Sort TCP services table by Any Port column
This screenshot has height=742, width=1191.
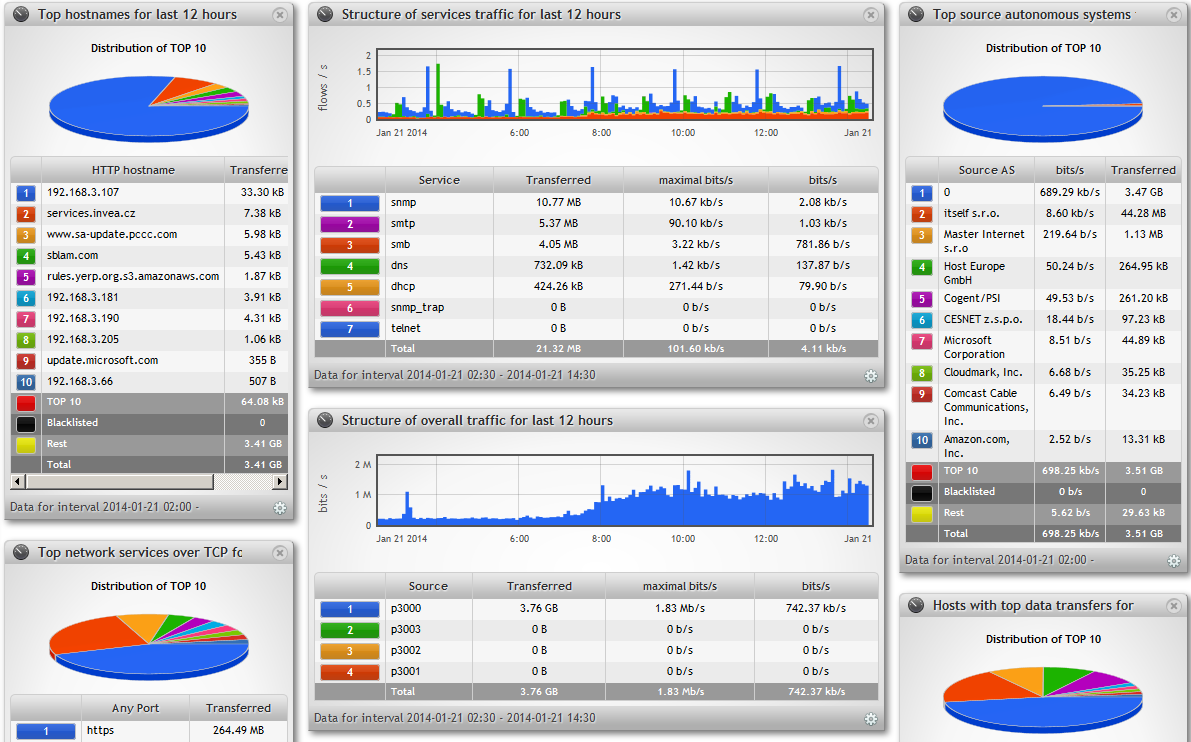coord(135,708)
